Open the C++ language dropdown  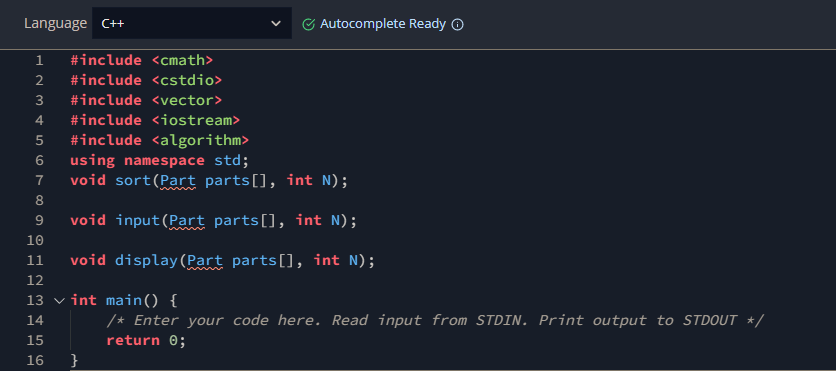point(191,23)
